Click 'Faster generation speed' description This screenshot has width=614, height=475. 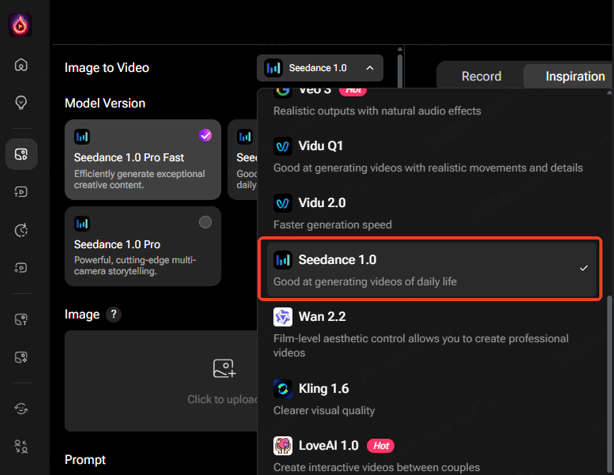click(332, 225)
